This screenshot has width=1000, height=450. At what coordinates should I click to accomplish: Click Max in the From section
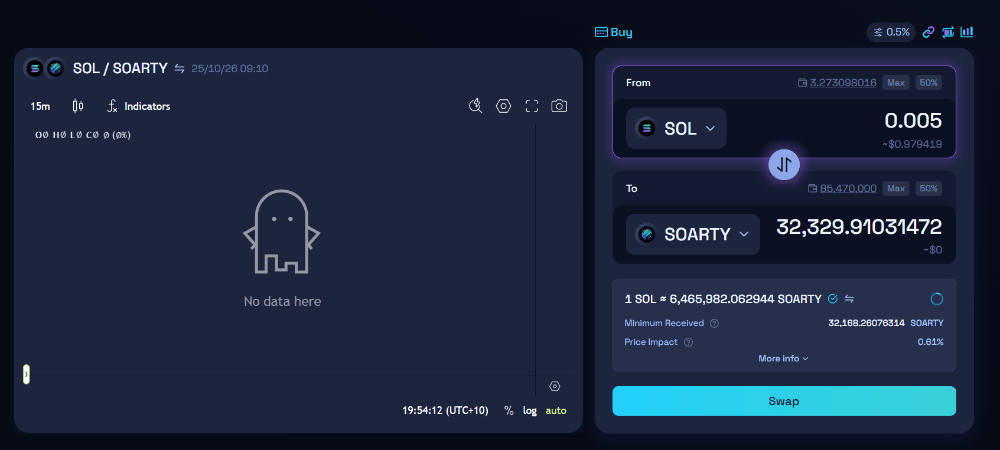tap(896, 82)
